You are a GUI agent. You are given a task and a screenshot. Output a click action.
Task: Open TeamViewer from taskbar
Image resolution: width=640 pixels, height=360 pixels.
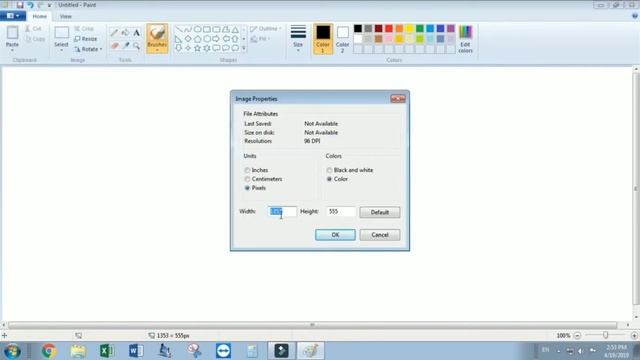point(223,351)
